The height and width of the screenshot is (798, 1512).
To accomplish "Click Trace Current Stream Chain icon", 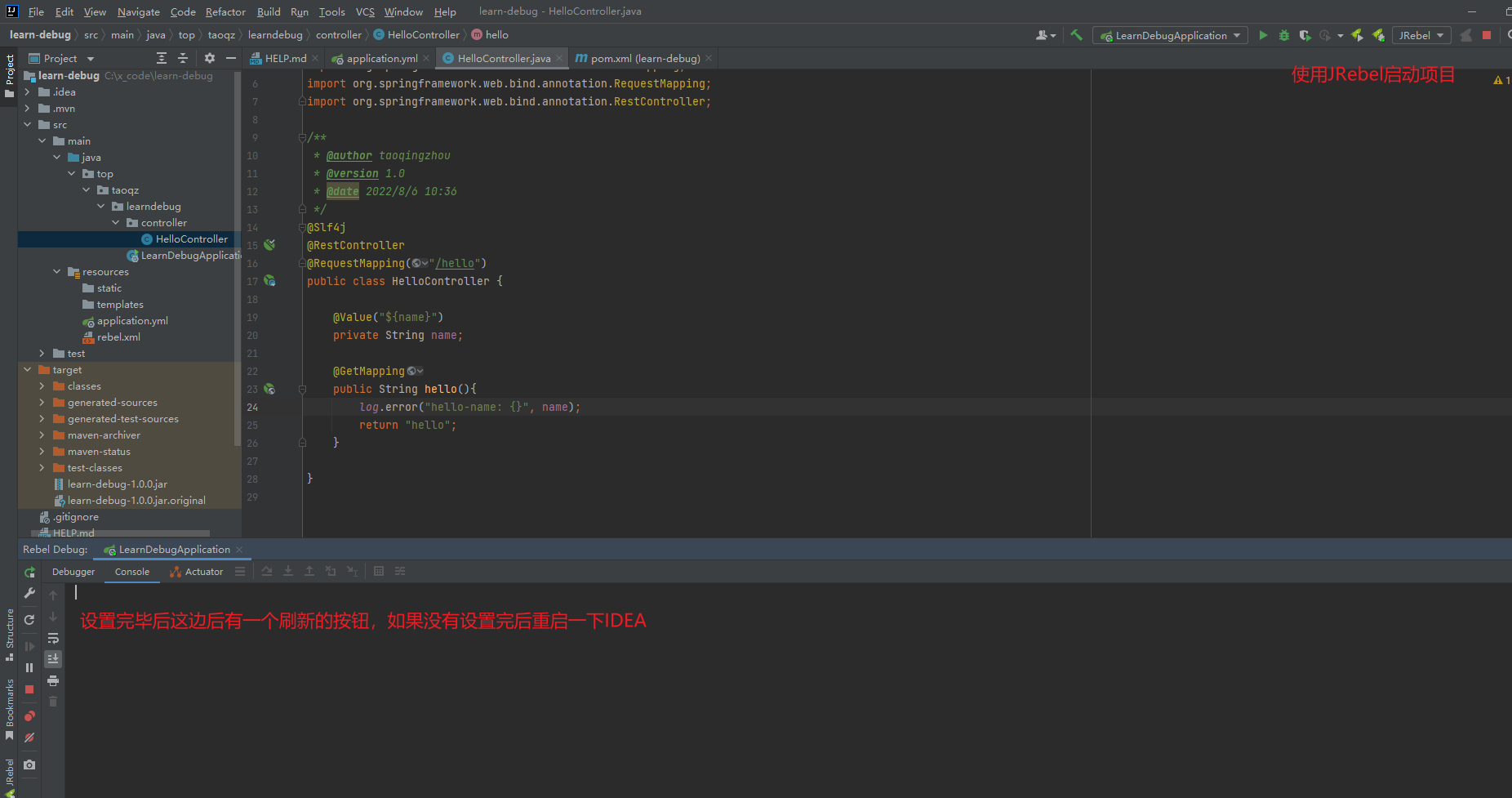I will tap(400, 571).
